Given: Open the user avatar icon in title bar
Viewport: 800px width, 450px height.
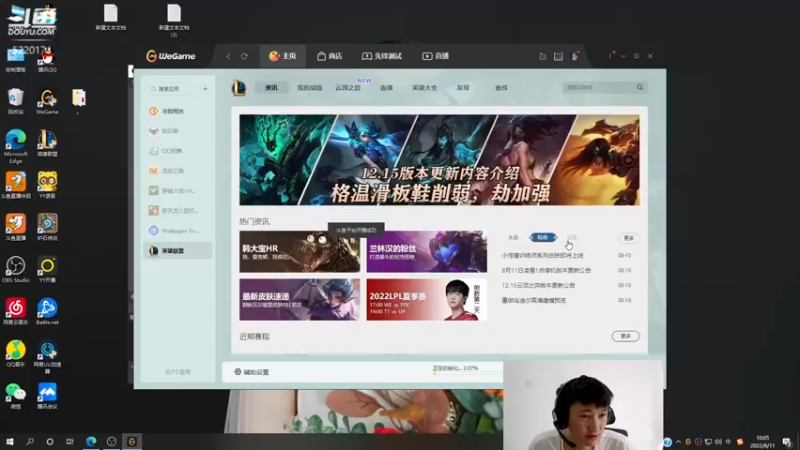Looking at the screenshot, I should pos(575,56).
